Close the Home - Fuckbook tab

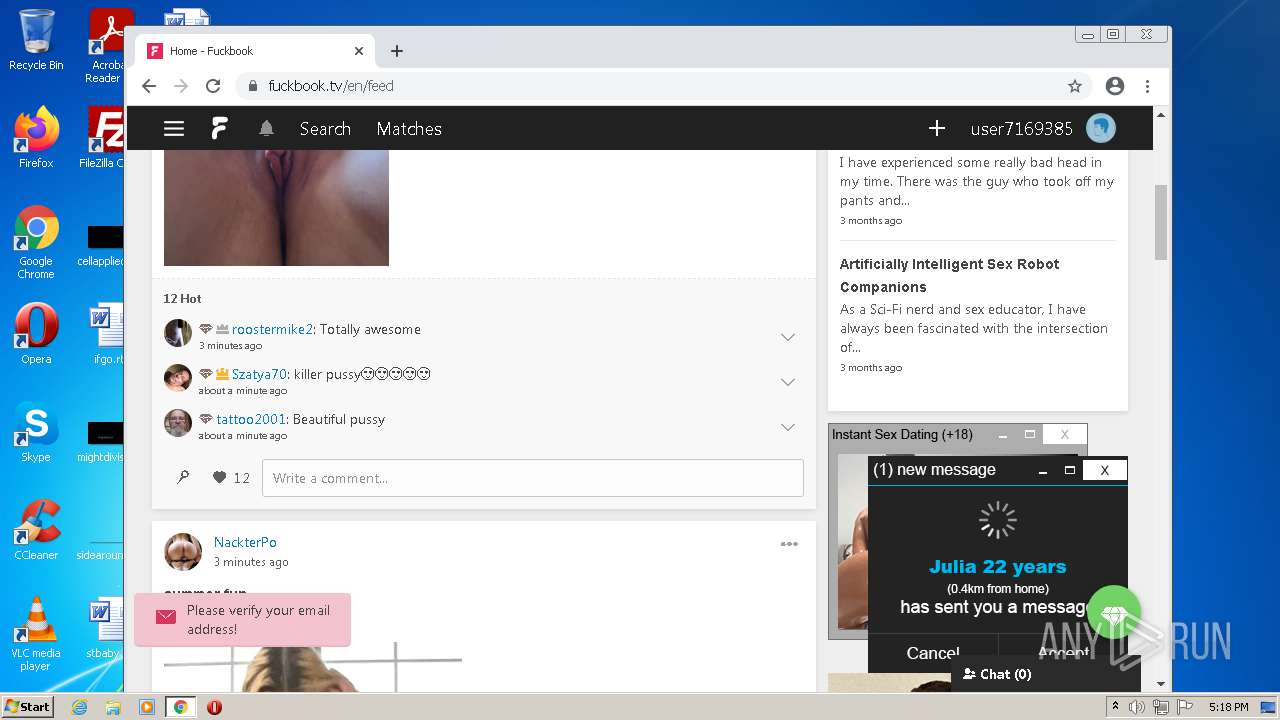[359, 51]
